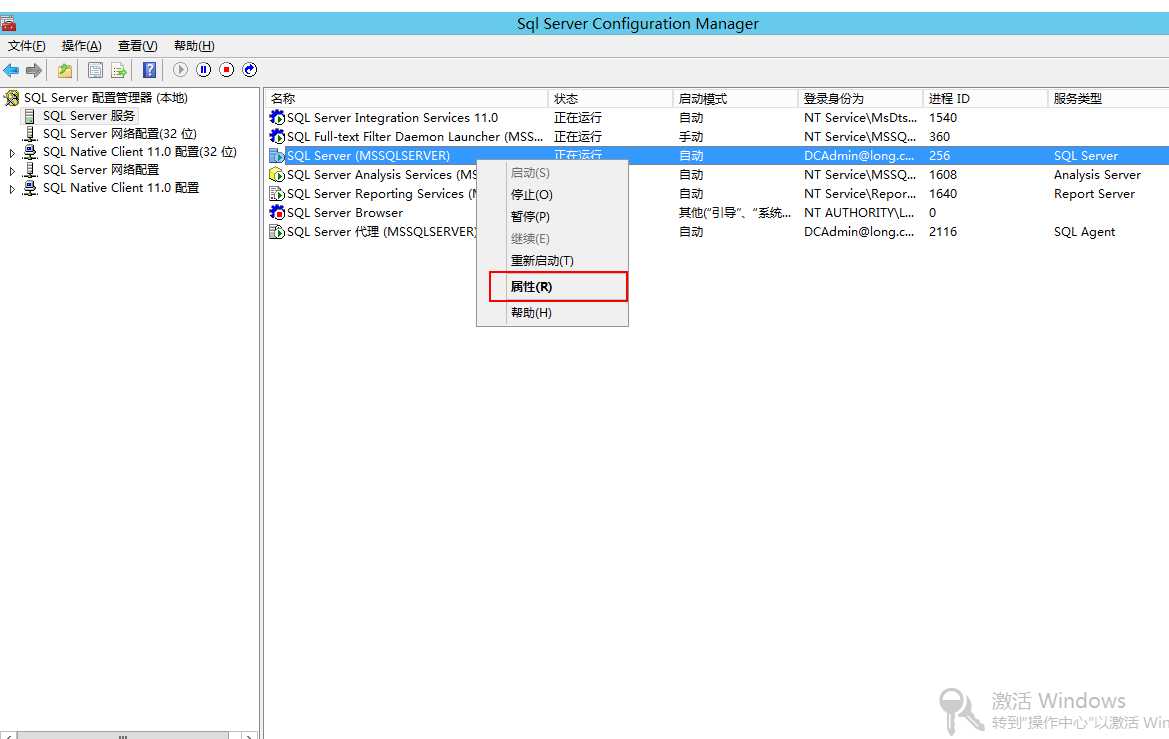Click the Pause service toolbar button
Screen dimensions: 1169x739
point(204,69)
